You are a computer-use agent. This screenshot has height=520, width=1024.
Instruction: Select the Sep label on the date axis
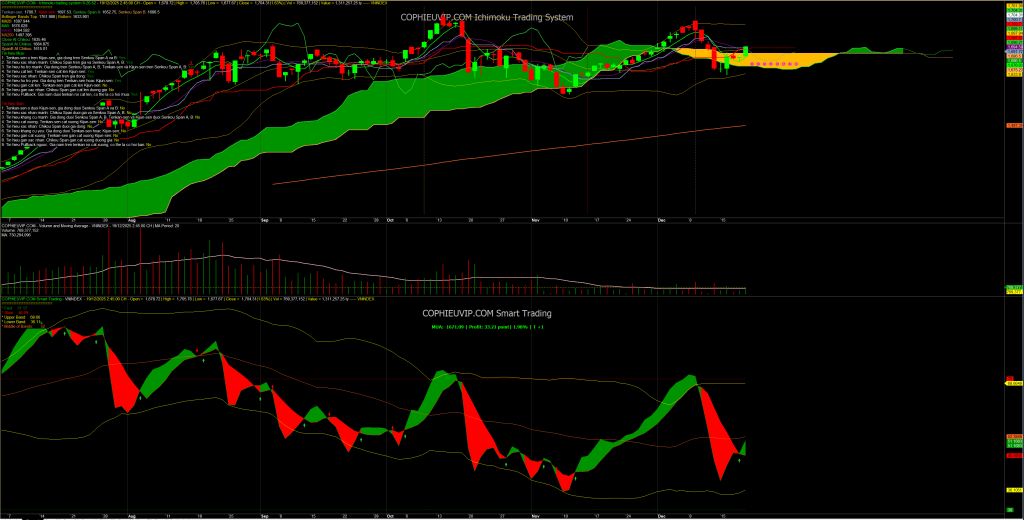[265, 217]
